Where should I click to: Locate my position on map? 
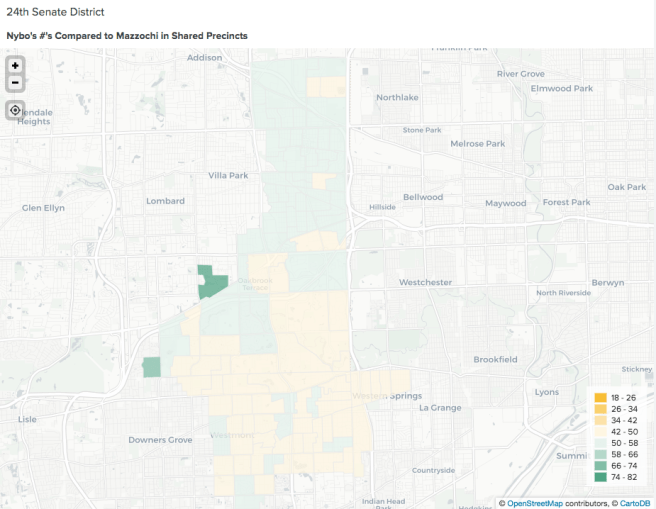point(15,110)
